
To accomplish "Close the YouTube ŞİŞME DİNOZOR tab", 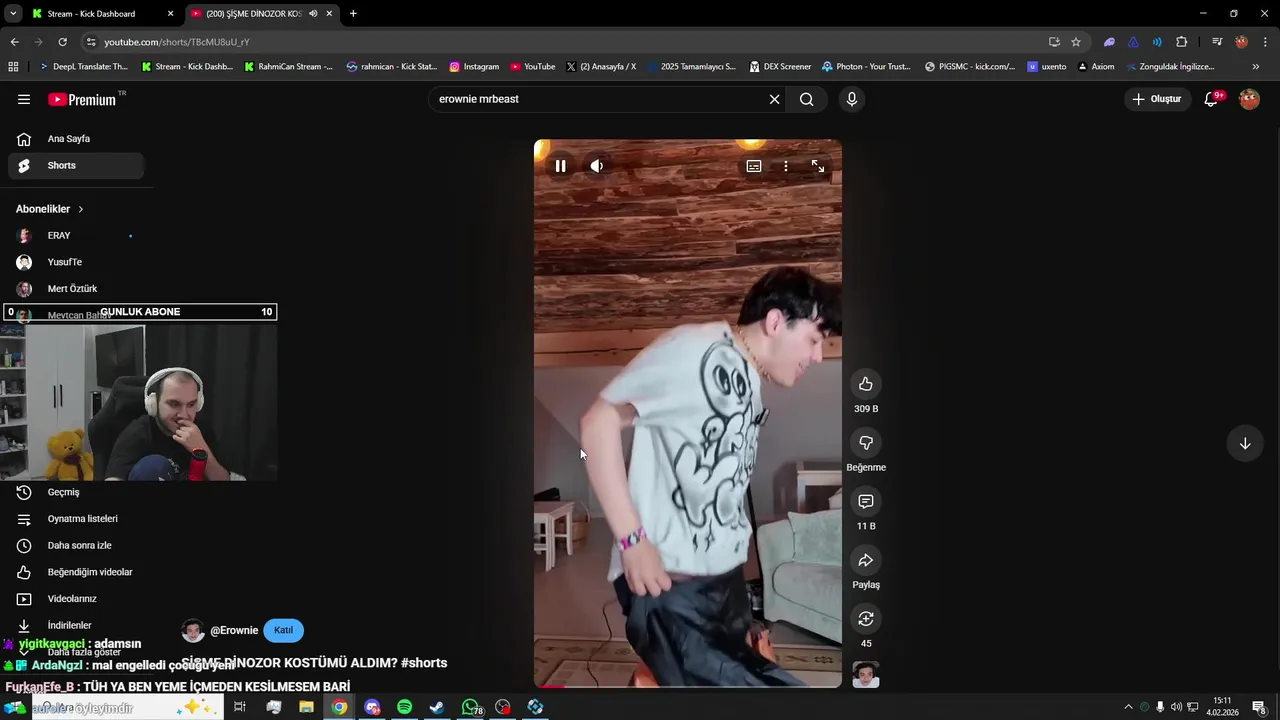I will 329,14.
